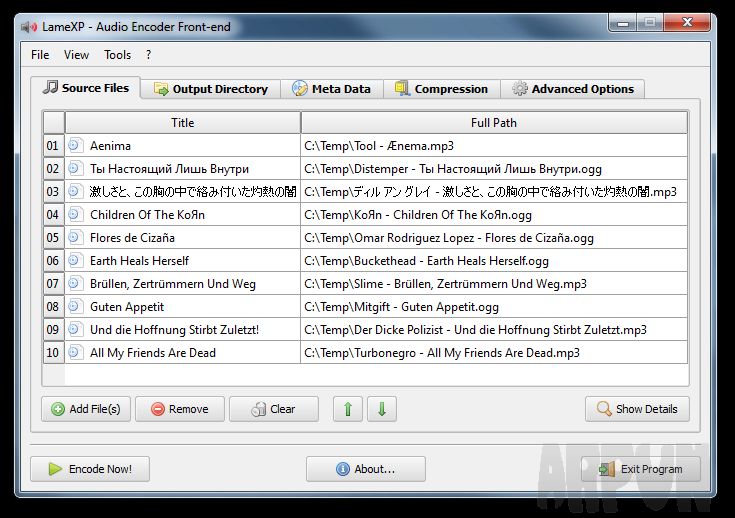Click the green move-up arrow button
The height and width of the screenshot is (518, 735).
tap(347, 409)
